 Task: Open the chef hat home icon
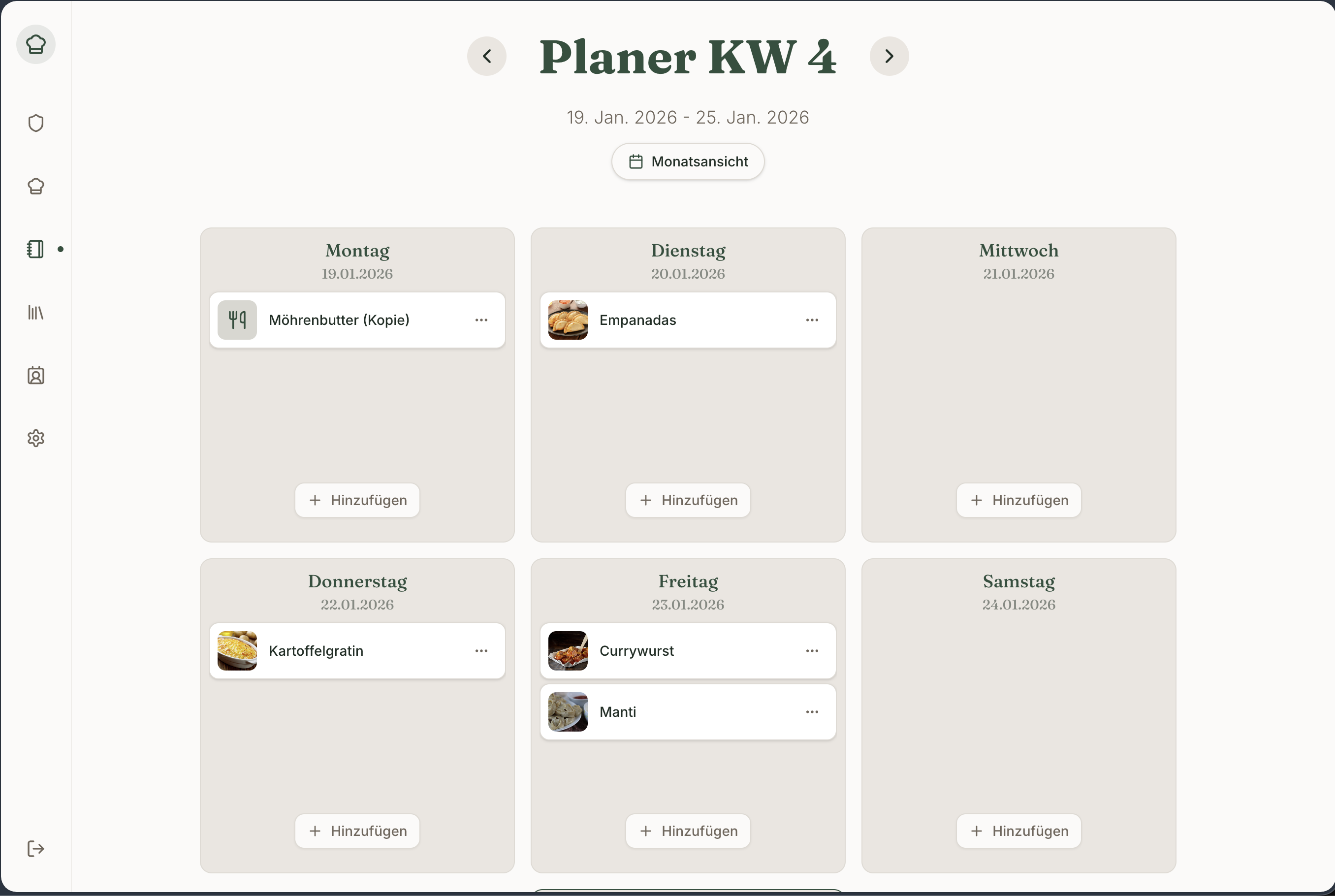(35, 44)
